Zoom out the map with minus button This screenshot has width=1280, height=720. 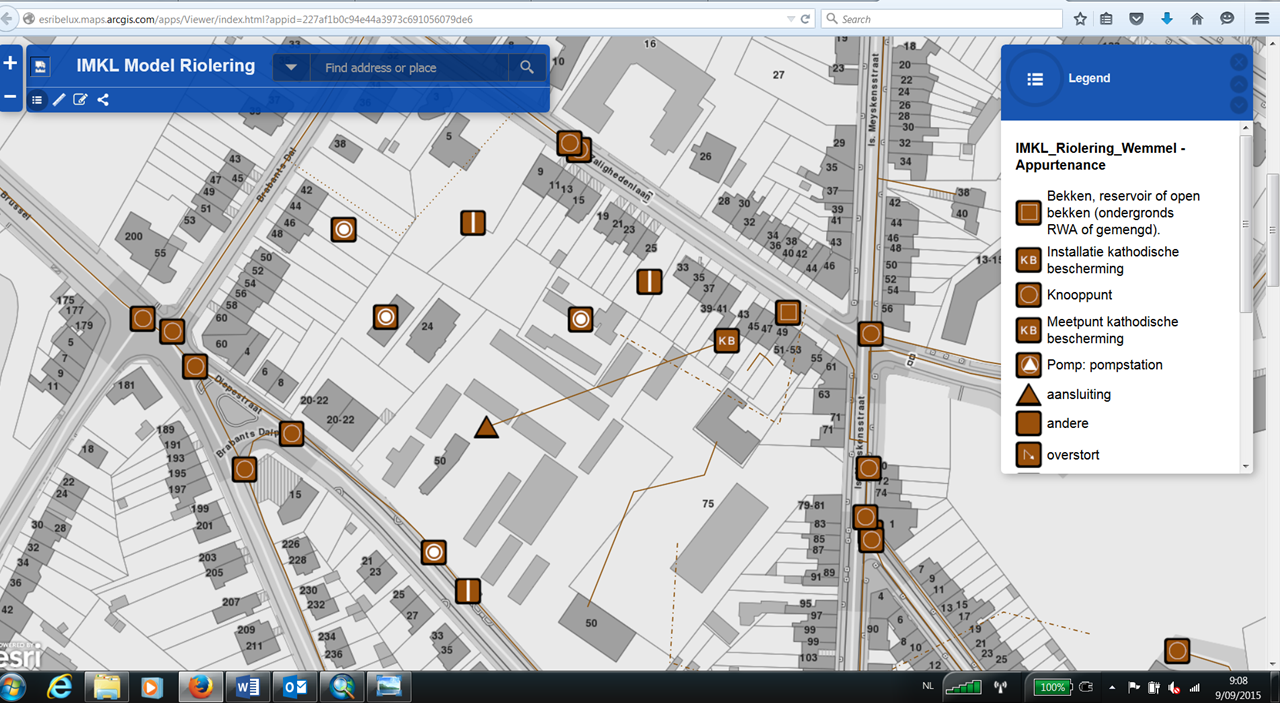pyautogui.click(x=10, y=97)
